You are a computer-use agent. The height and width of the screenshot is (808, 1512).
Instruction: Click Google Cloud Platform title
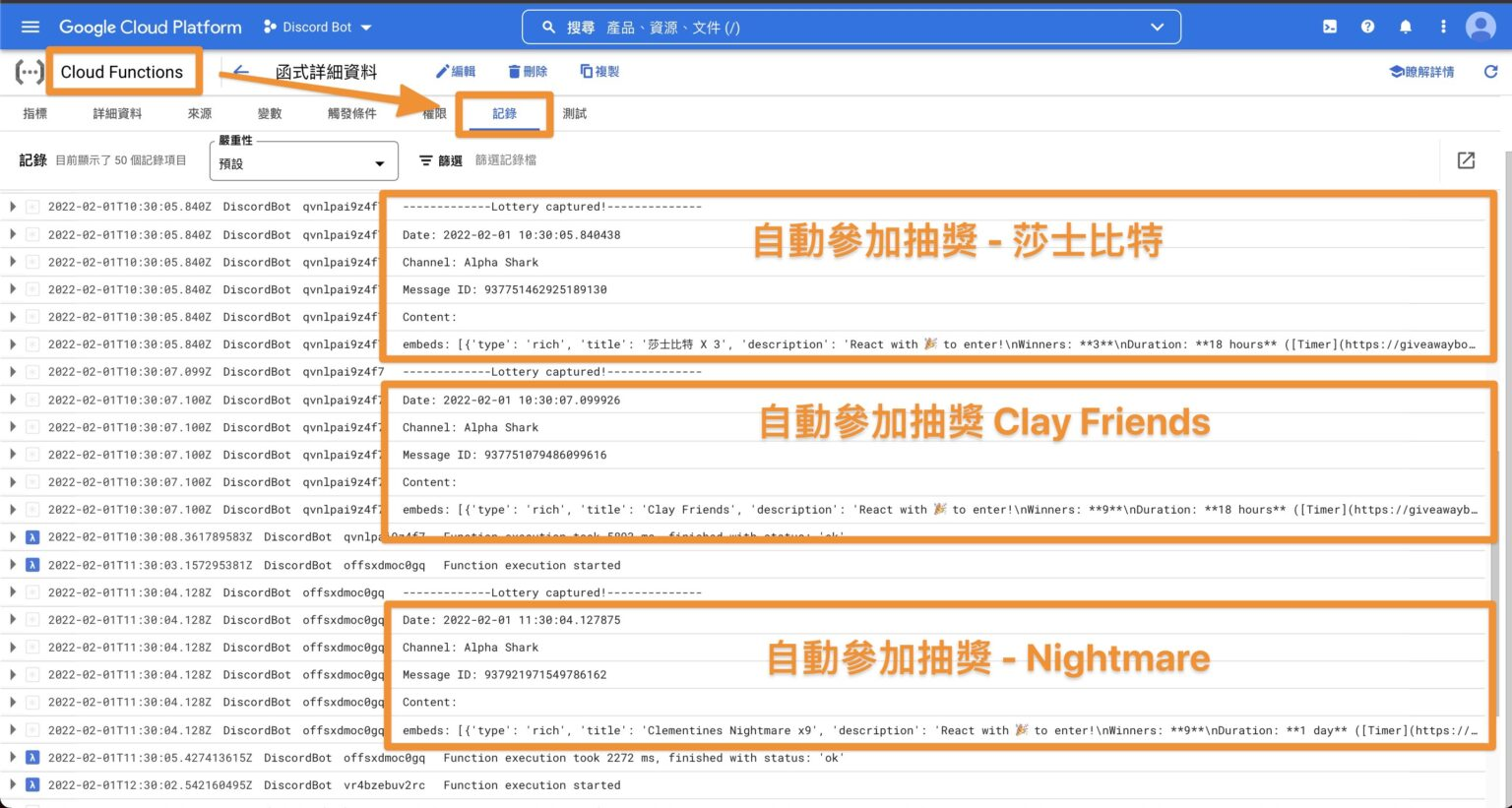[x=151, y=28]
